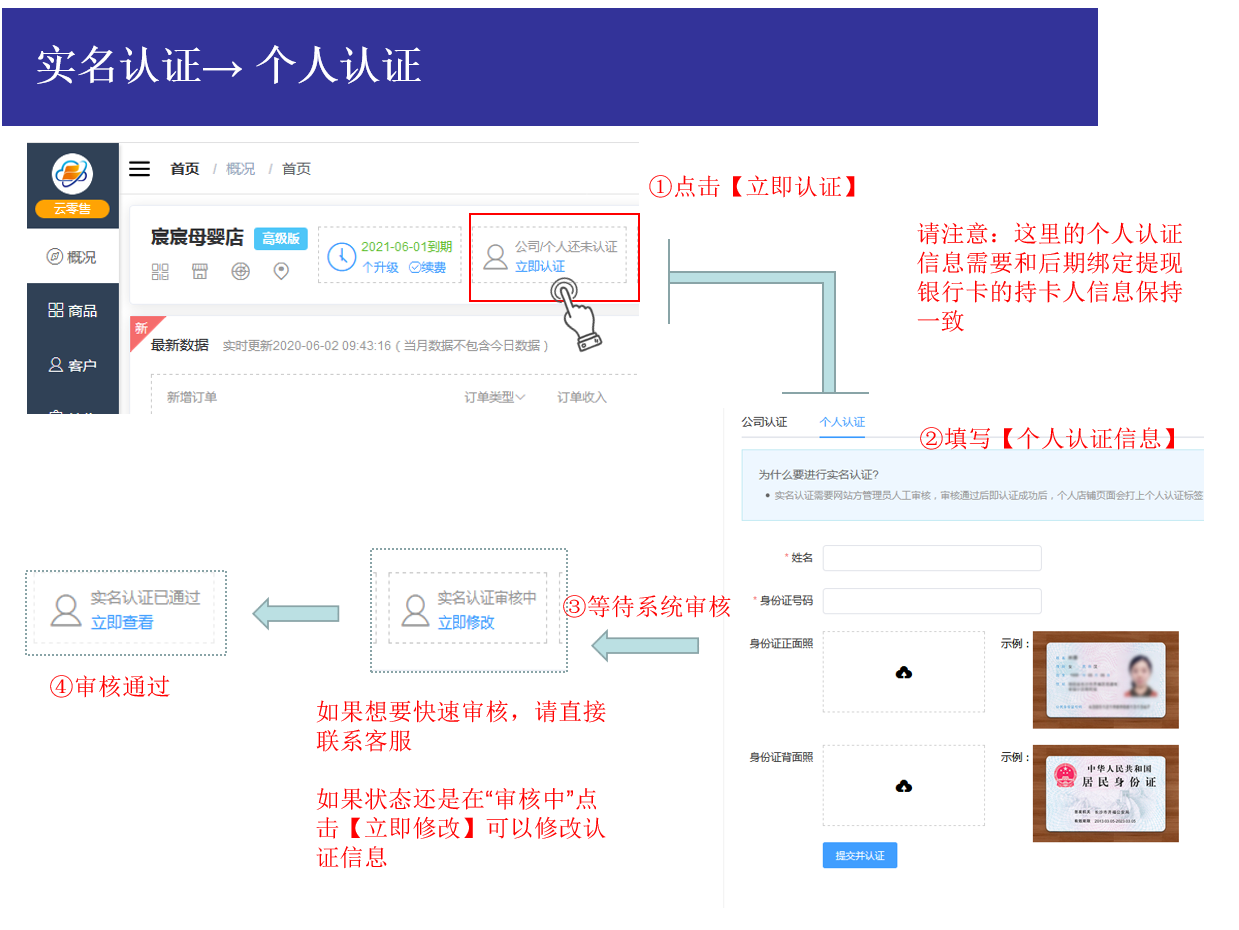Click the 云零售 logo icon
The height and width of the screenshot is (930, 1239).
[x=72, y=174]
